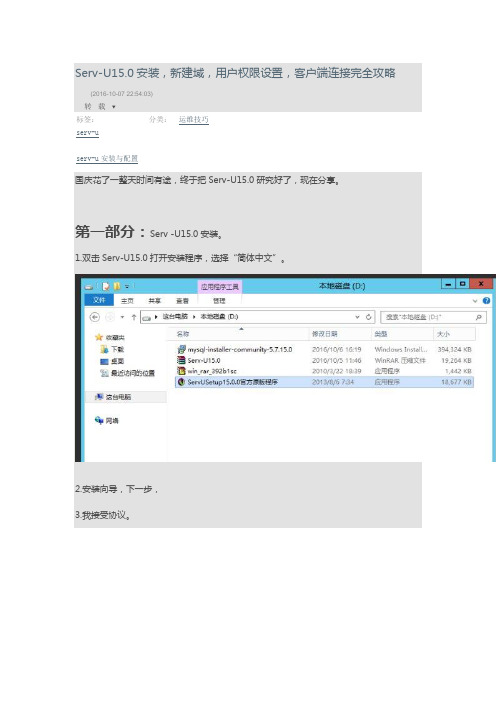Click the breadcrumb arrow before 本地磁盘 (D:)
Screen dimensions: 496x702
click(x=194, y=317)
